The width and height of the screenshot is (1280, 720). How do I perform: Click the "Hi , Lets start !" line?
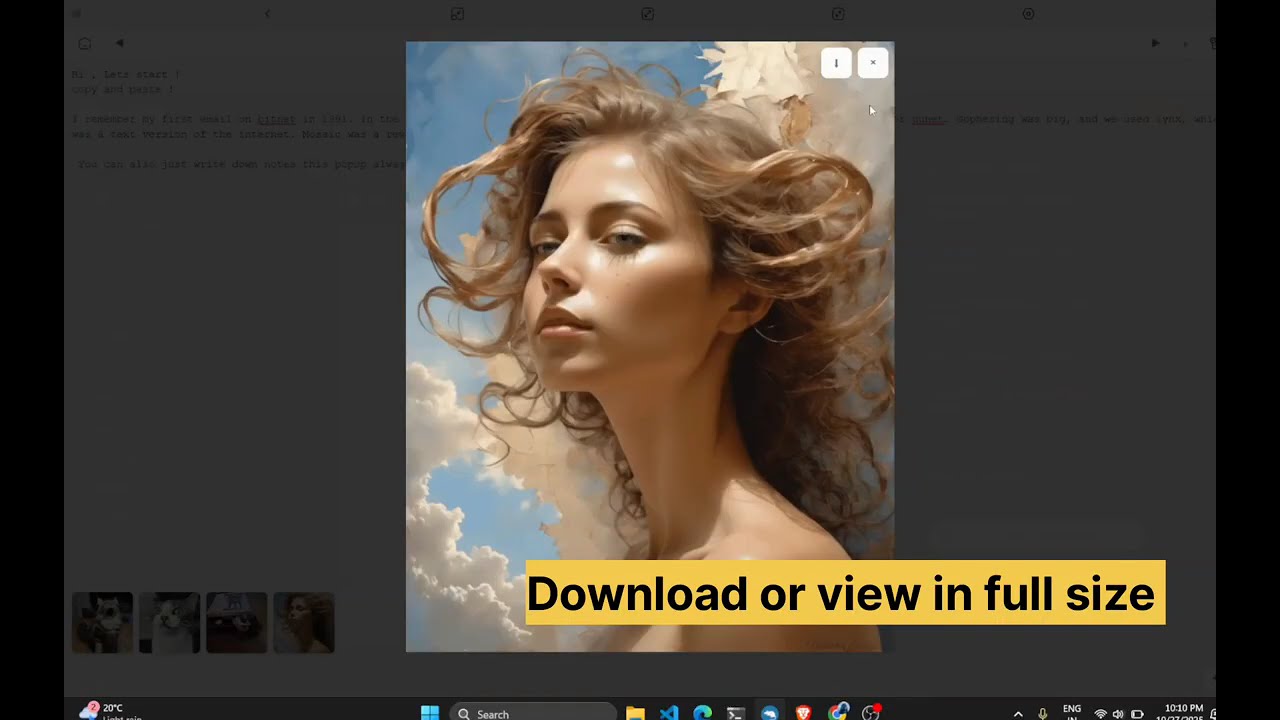126,74
